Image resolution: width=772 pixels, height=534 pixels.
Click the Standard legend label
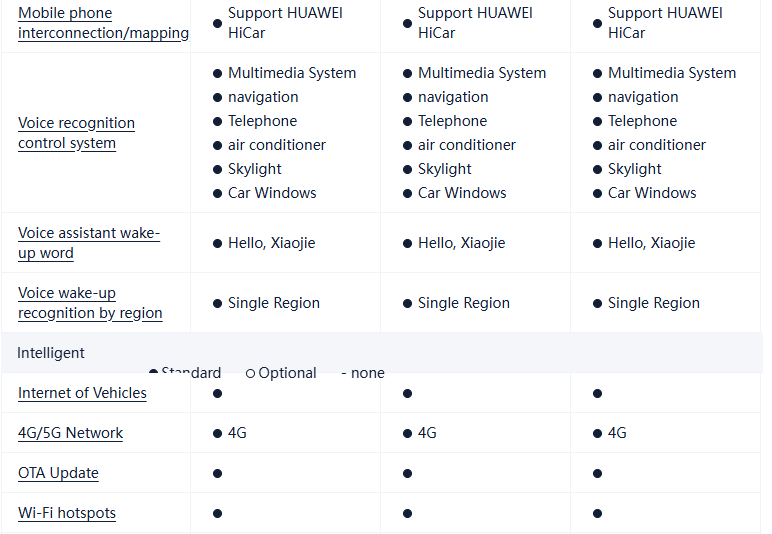tap(191, 373)
